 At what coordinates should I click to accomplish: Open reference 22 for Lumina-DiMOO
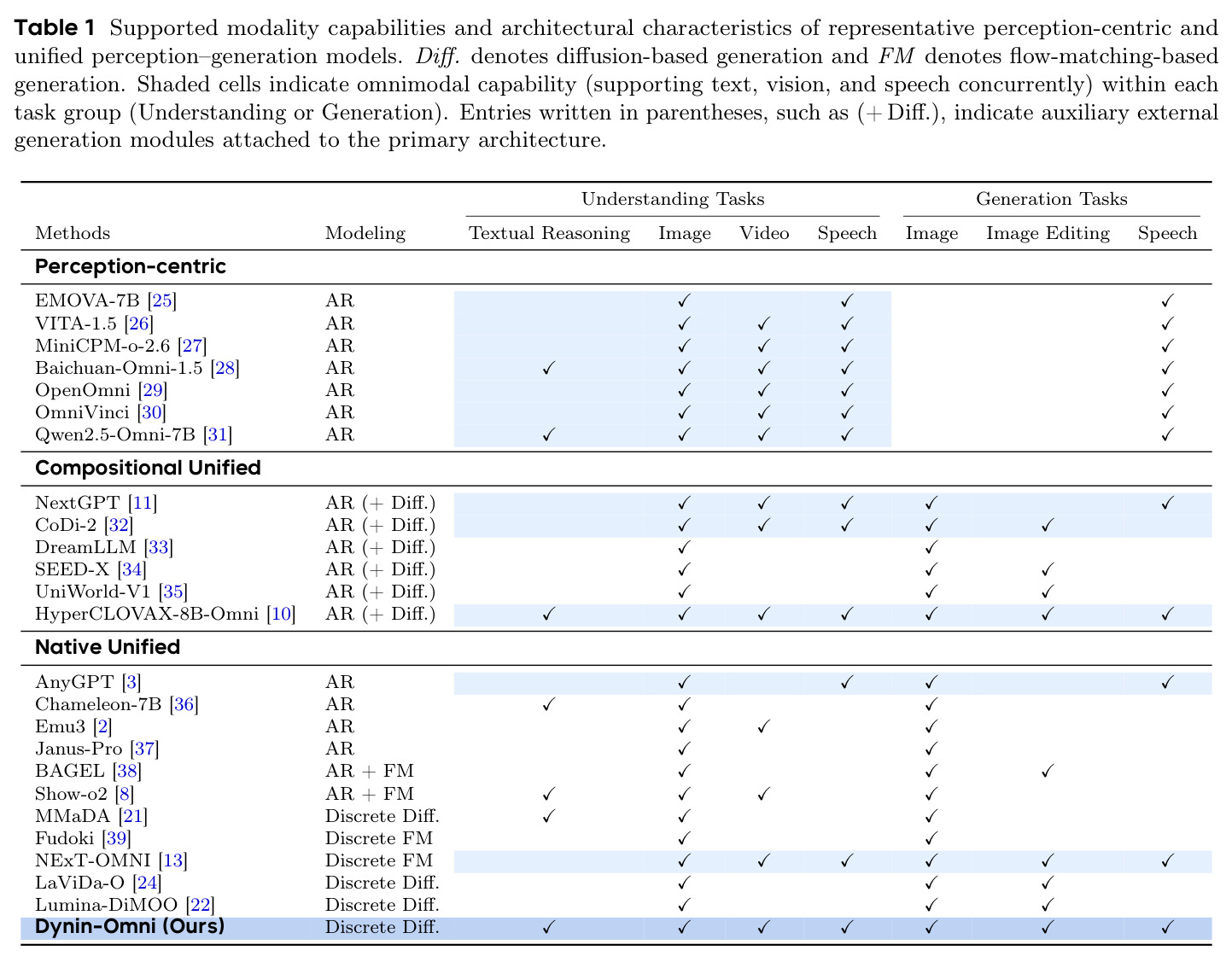tap(201, 905)
